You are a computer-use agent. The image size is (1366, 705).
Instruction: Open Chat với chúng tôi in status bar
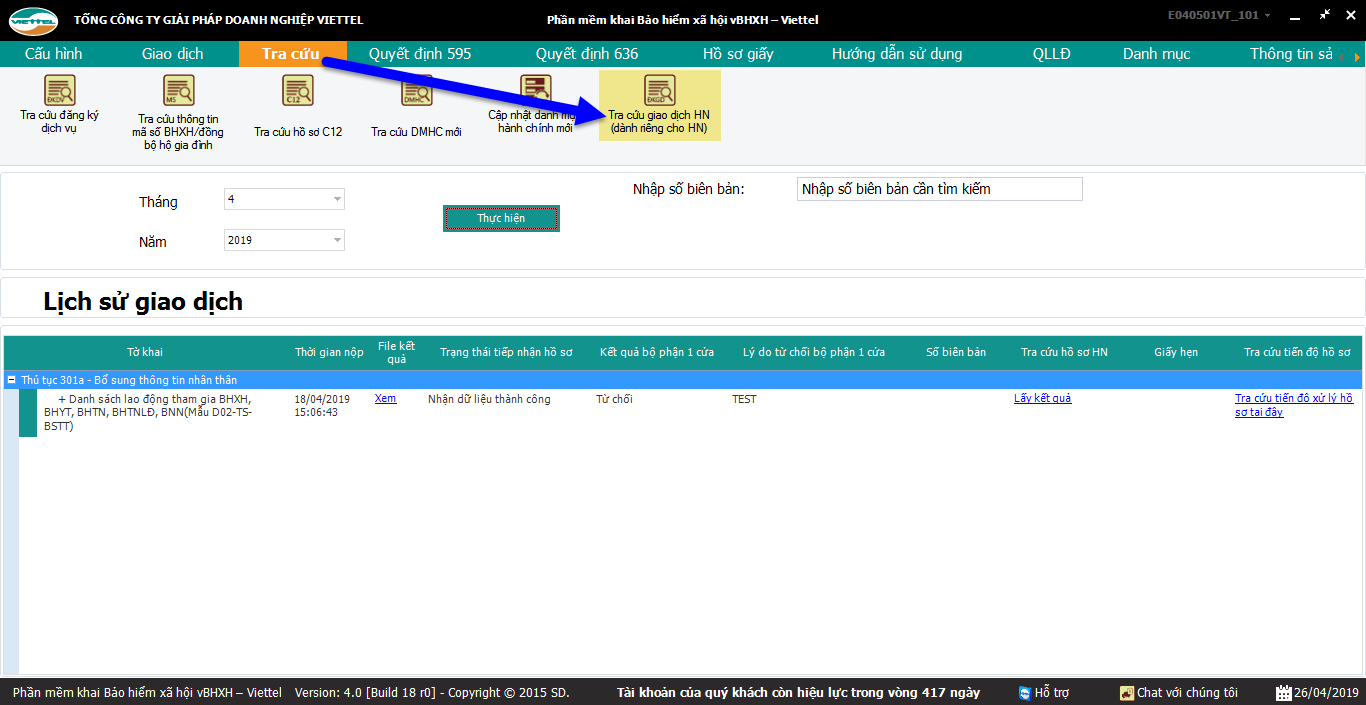pyautogui.click(x=1178, y=692)
